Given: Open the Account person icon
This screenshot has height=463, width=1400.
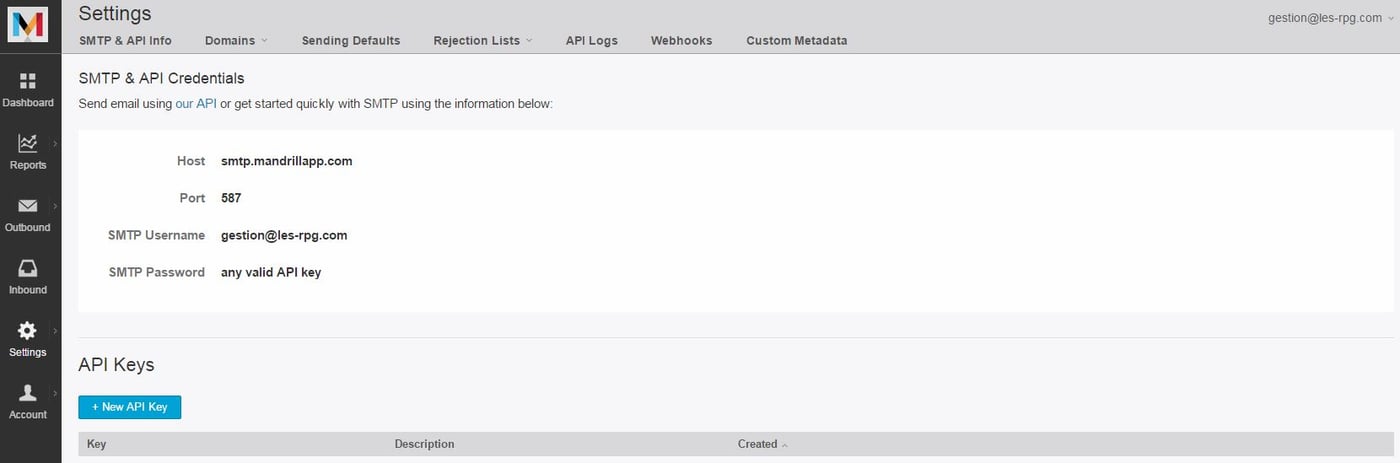Looking at the screenshot, I should click(x=28, y=393).
